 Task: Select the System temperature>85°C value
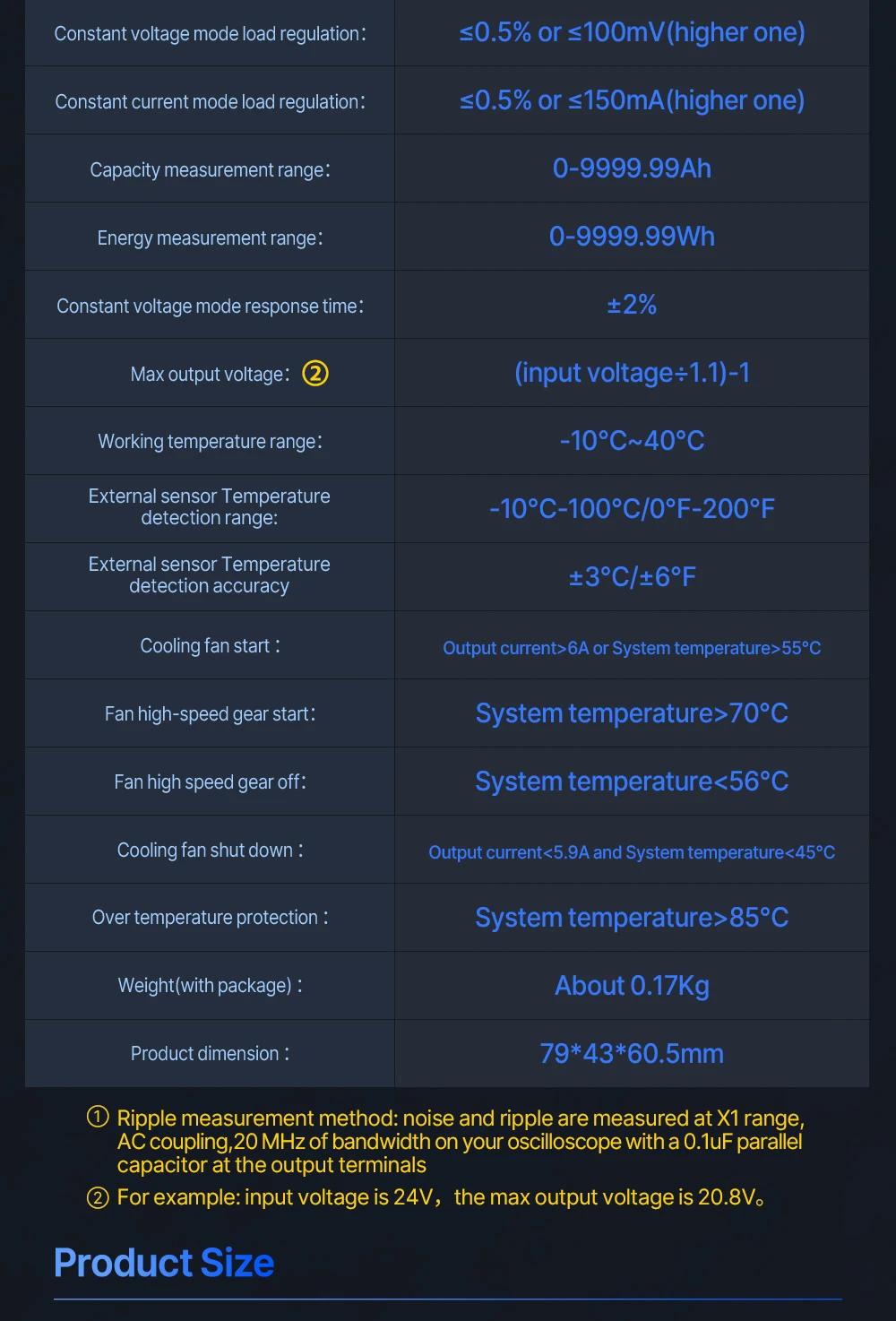[632, 918]
